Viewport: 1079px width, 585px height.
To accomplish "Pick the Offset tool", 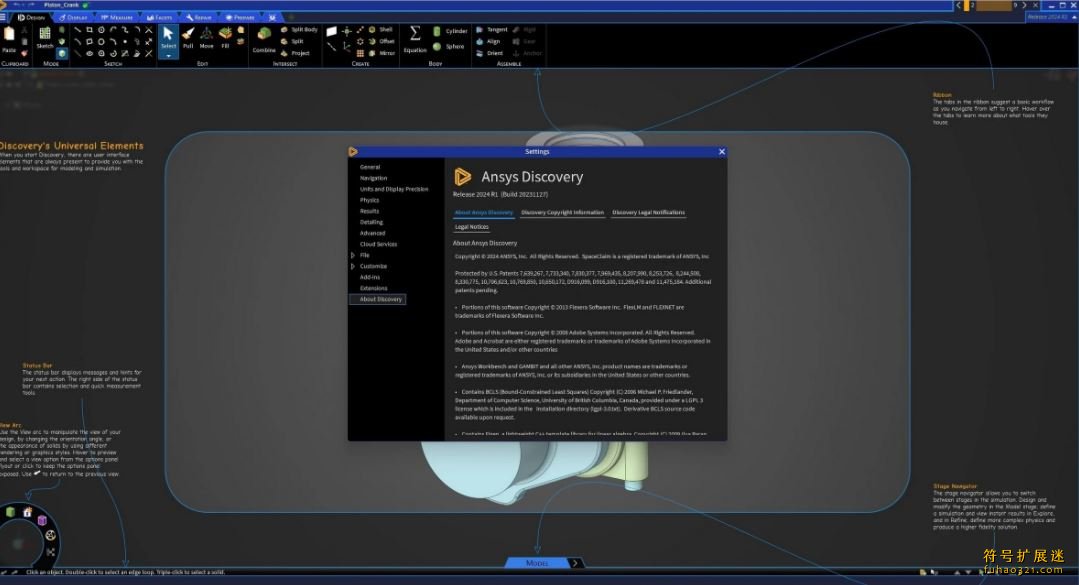I will pyautogui.click(x=382, y=41).
